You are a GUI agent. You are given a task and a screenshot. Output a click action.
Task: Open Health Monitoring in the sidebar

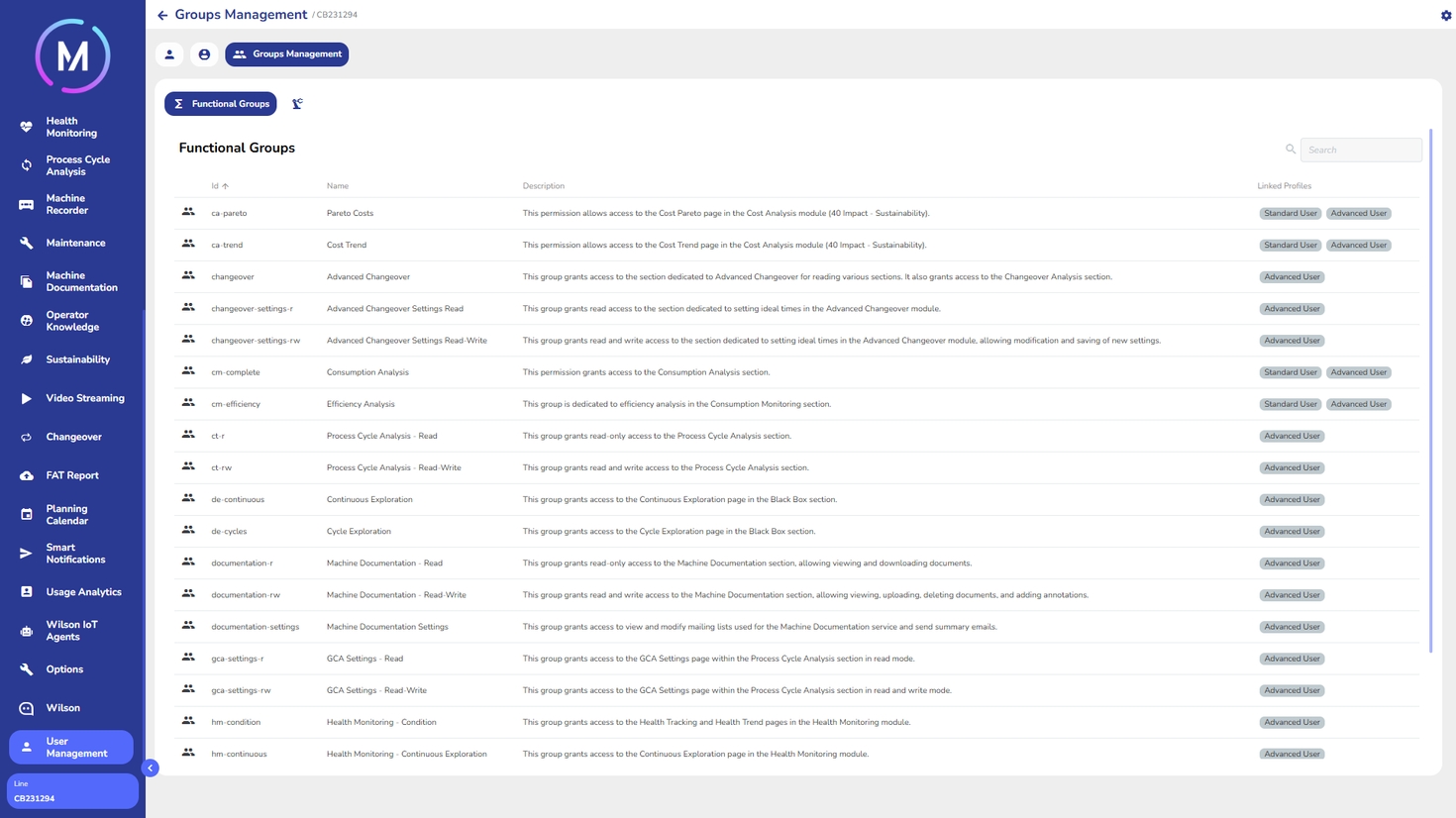coord(71,127)
